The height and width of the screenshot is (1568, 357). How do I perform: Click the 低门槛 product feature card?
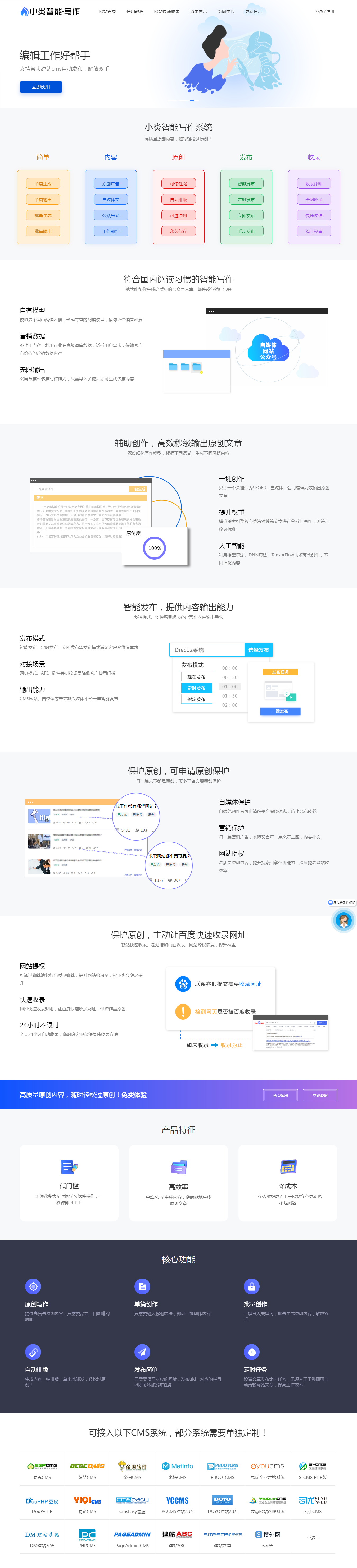pos(69,1183)
